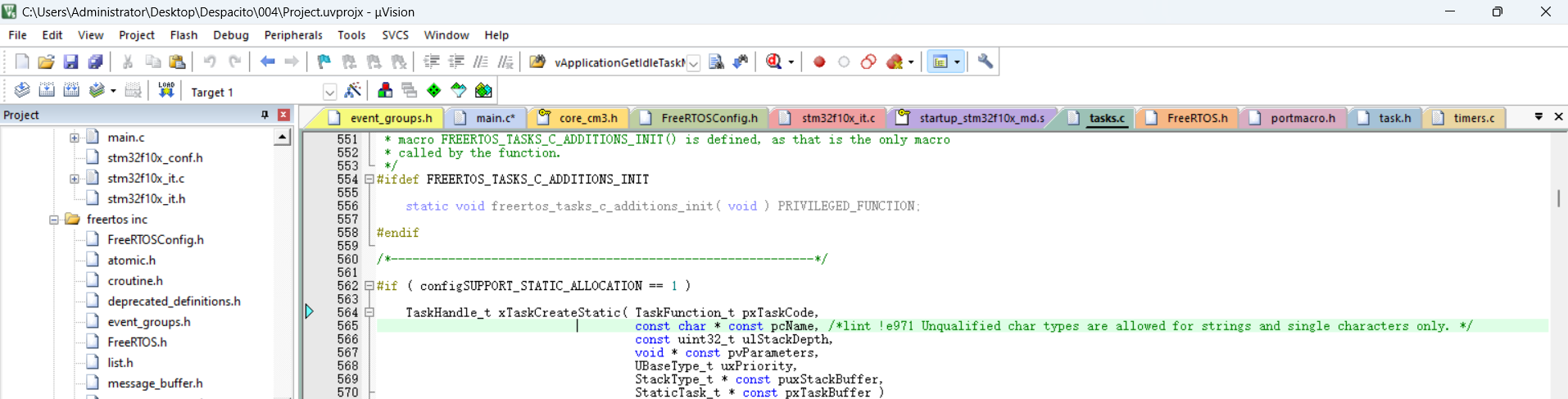Click the Manage Project Items colored blocks icon
Screen dimensions: 1568x399
click(385, 90)
